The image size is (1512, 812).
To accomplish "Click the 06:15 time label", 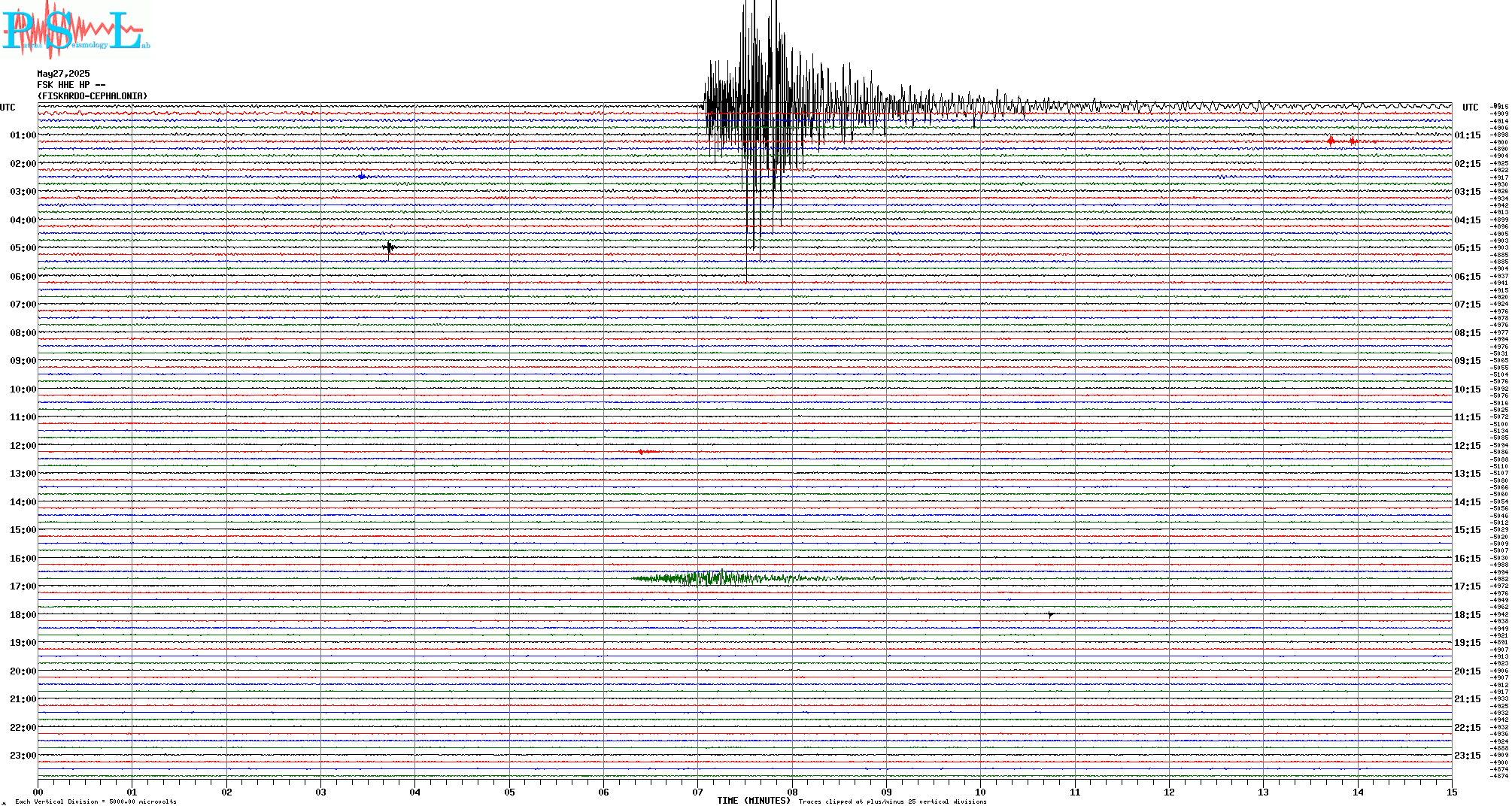I will (1468, 277).
